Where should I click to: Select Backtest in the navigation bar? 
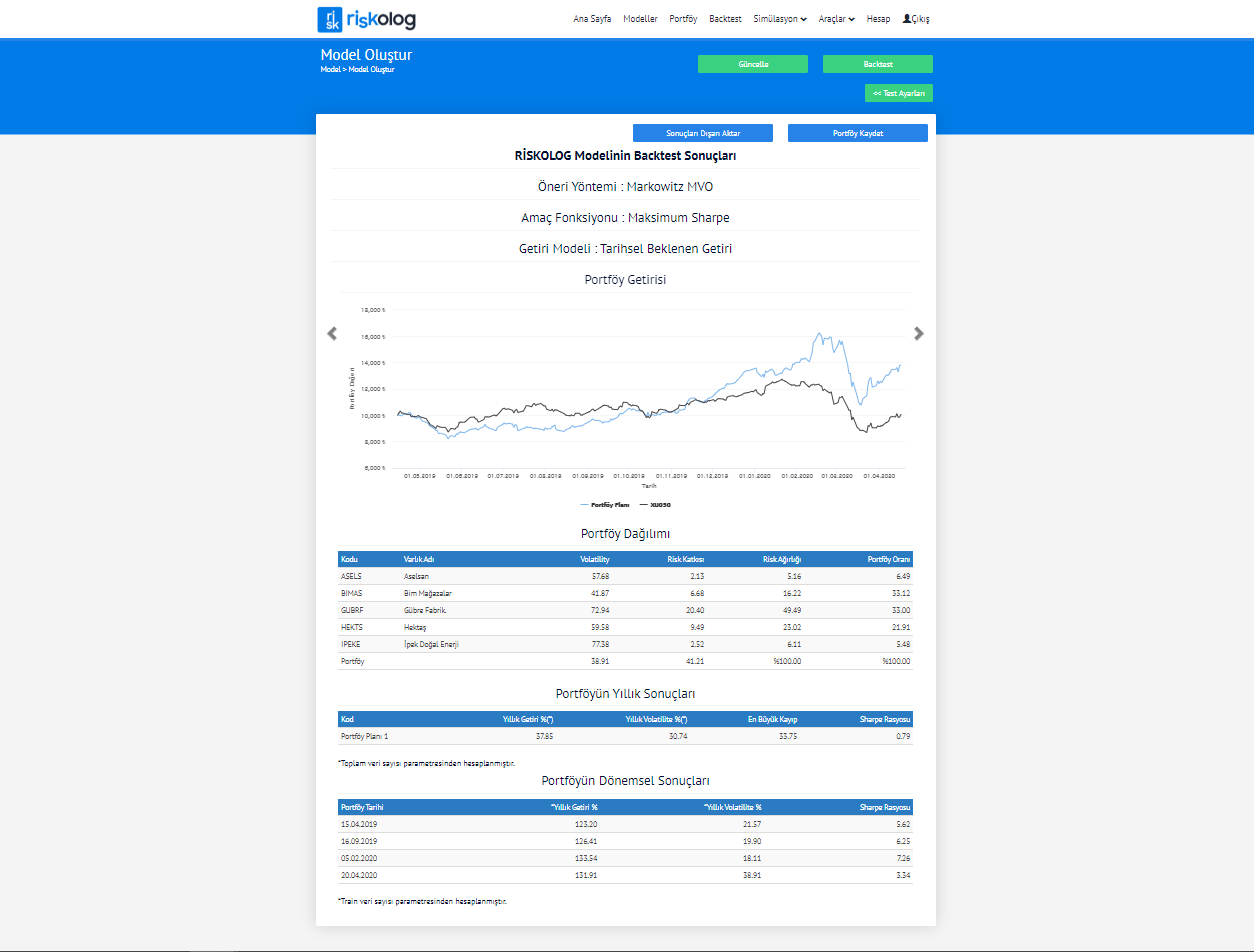pos(725,19)
